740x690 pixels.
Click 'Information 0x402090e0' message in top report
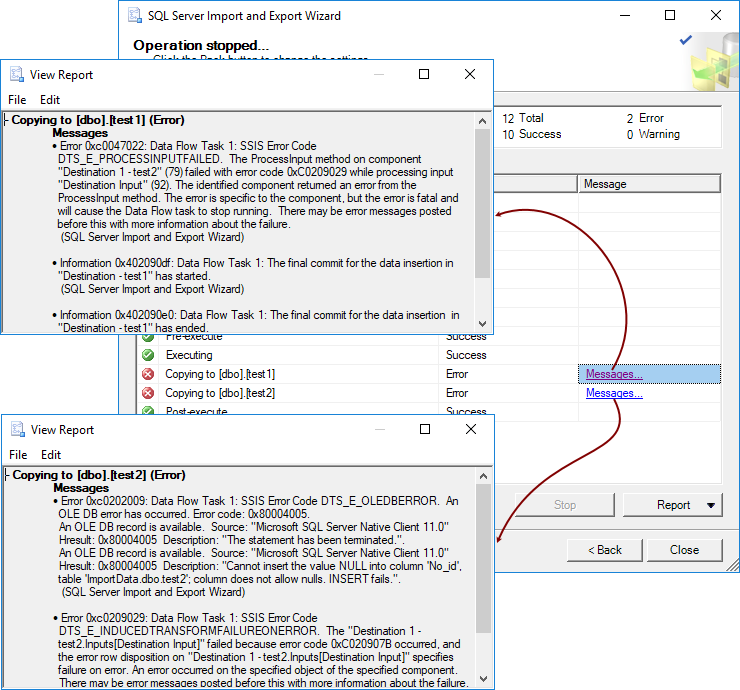point(256,321)
